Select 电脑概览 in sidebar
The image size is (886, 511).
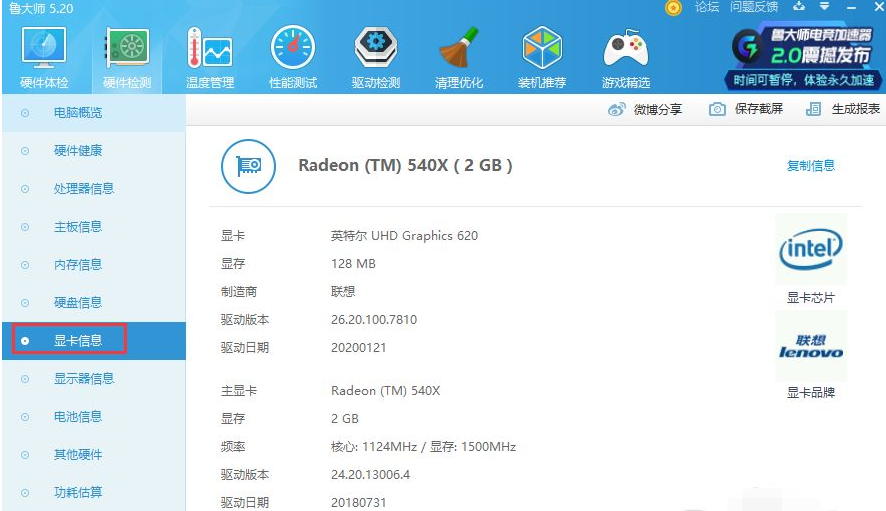(94, 112)
